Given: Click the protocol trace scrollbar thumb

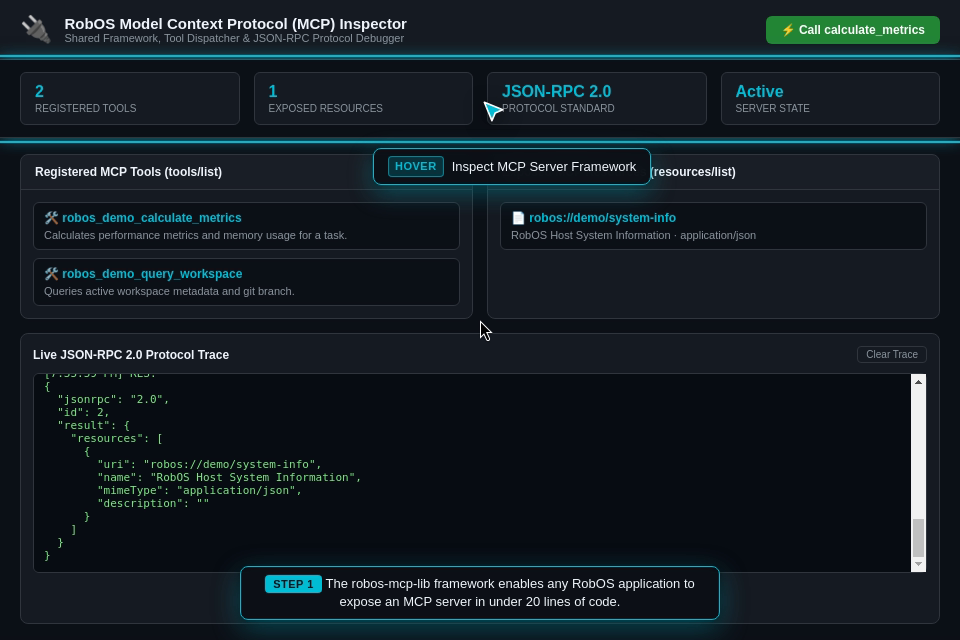Looking at the screenshot, I should click(x=918, y=537).
